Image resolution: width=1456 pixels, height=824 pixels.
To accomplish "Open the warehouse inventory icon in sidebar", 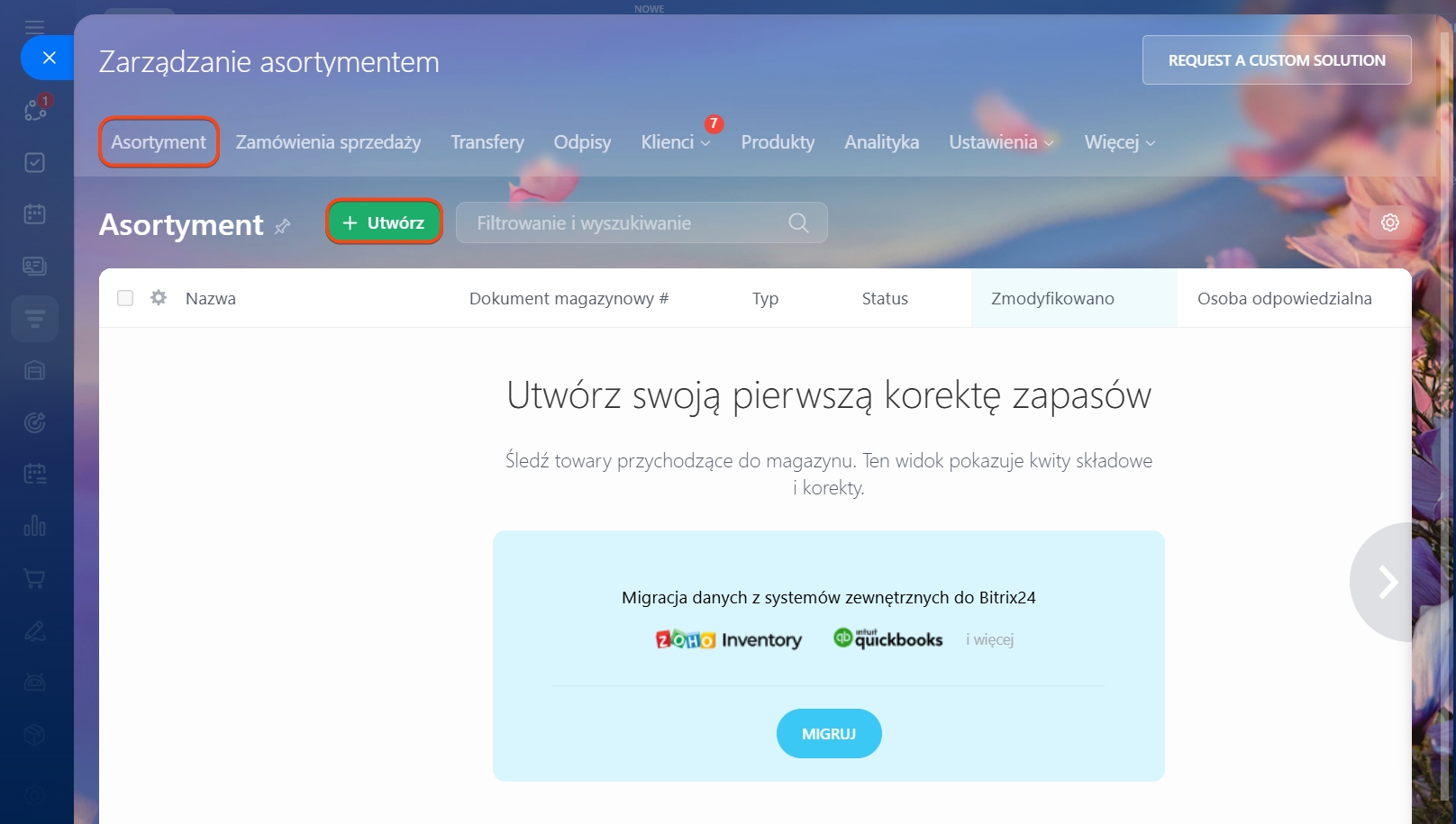I will pyautogui.click(x=34, y=370).
